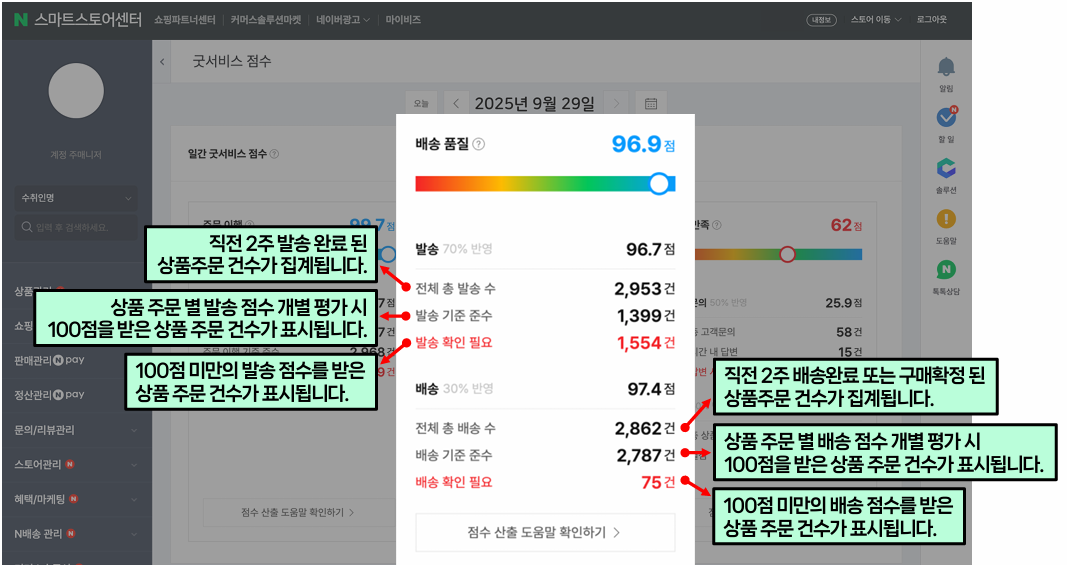Open the 알림 bell notifications
The height and width of the screenshot is (565, 1067).
[x=946, y=68]
